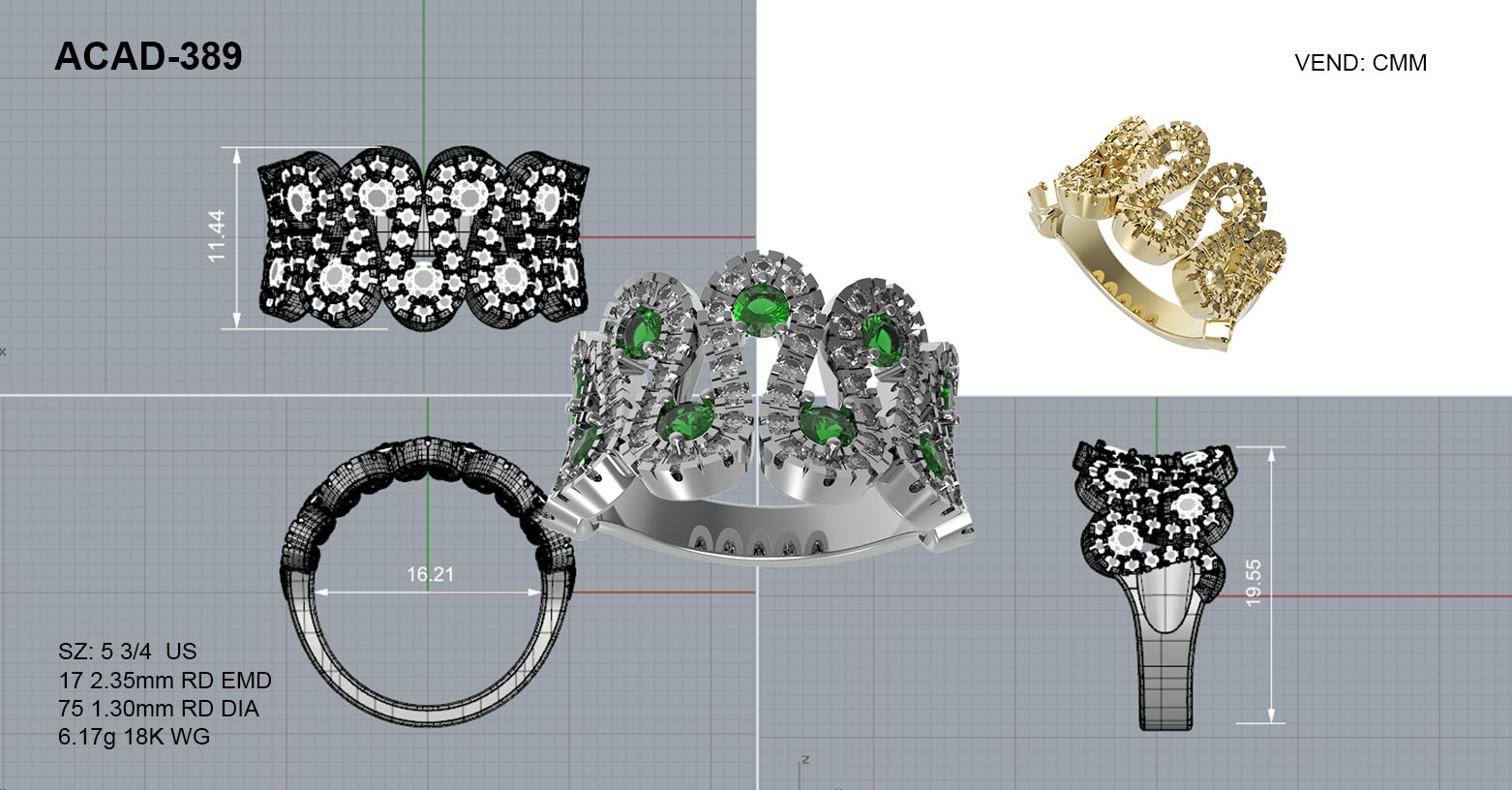The height and width of the screenshot is (790, 1512).
Task: Click the yellow gold ring render
Action: point(1157,232)
